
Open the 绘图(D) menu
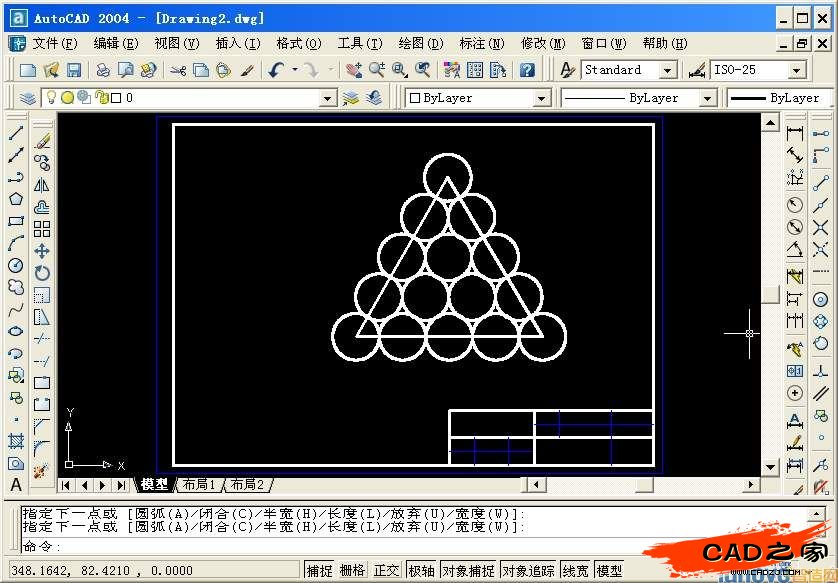coord(421,43)
